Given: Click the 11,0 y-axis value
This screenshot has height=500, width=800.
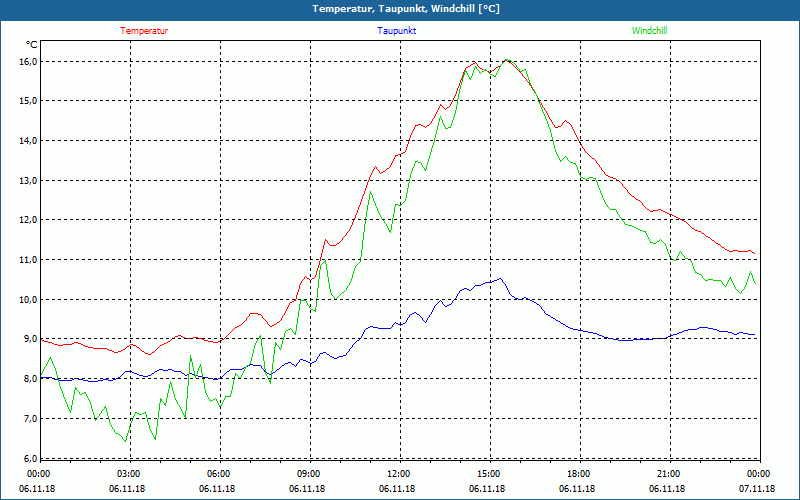Looking at the screenshot, I should (29, 259).
